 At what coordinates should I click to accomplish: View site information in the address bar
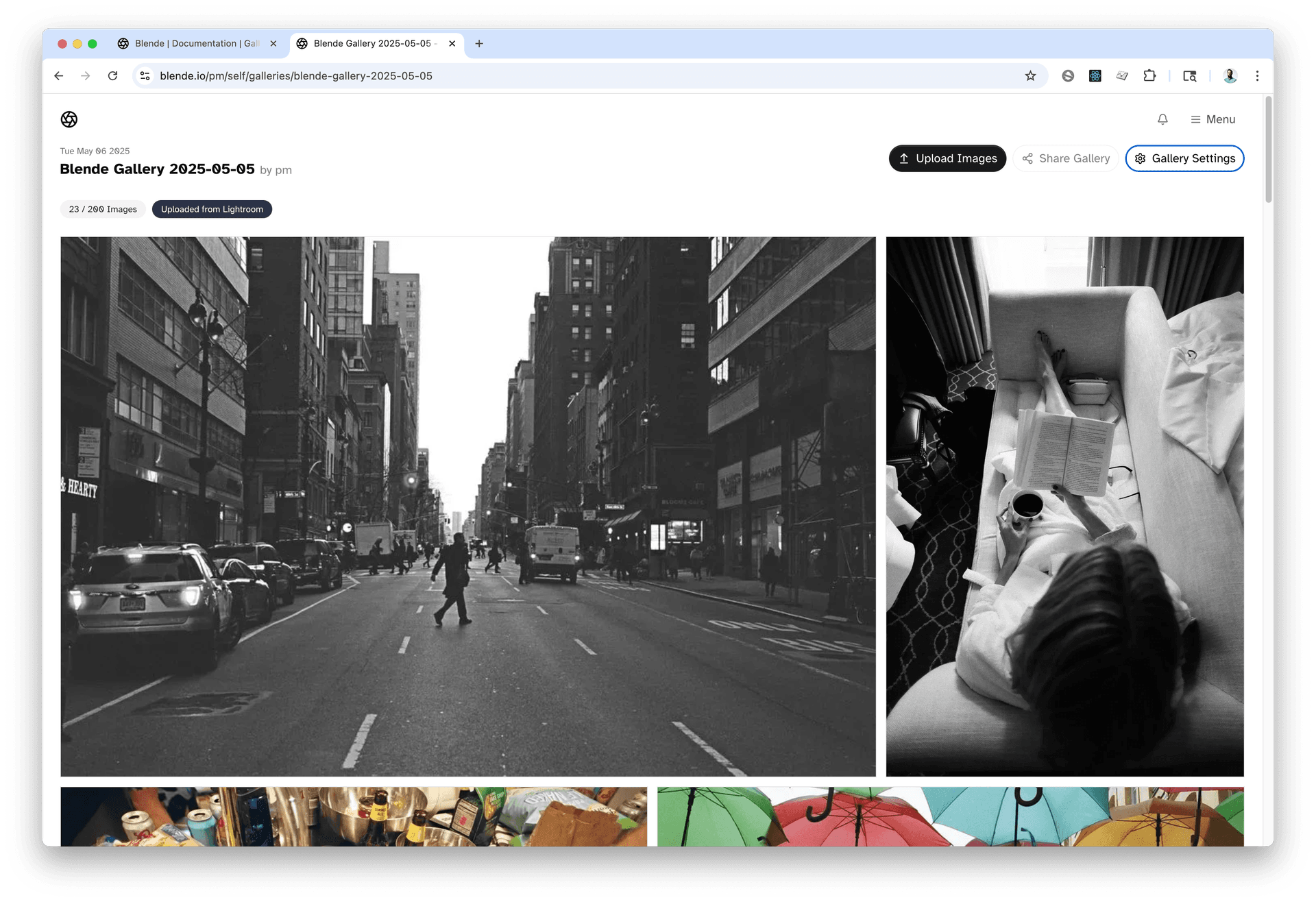click(x=145, y=76)
